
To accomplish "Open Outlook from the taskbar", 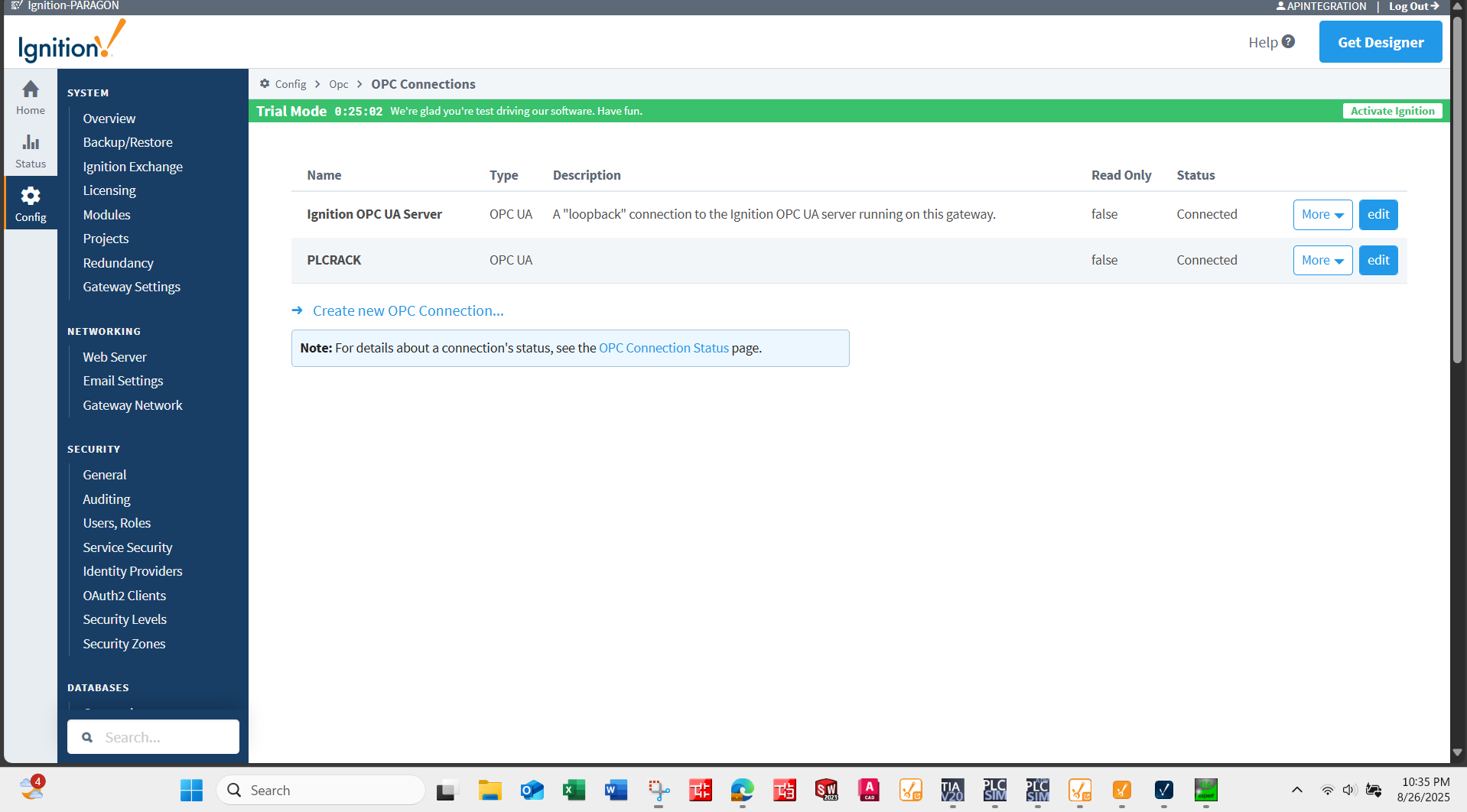I will coord(532,790).
